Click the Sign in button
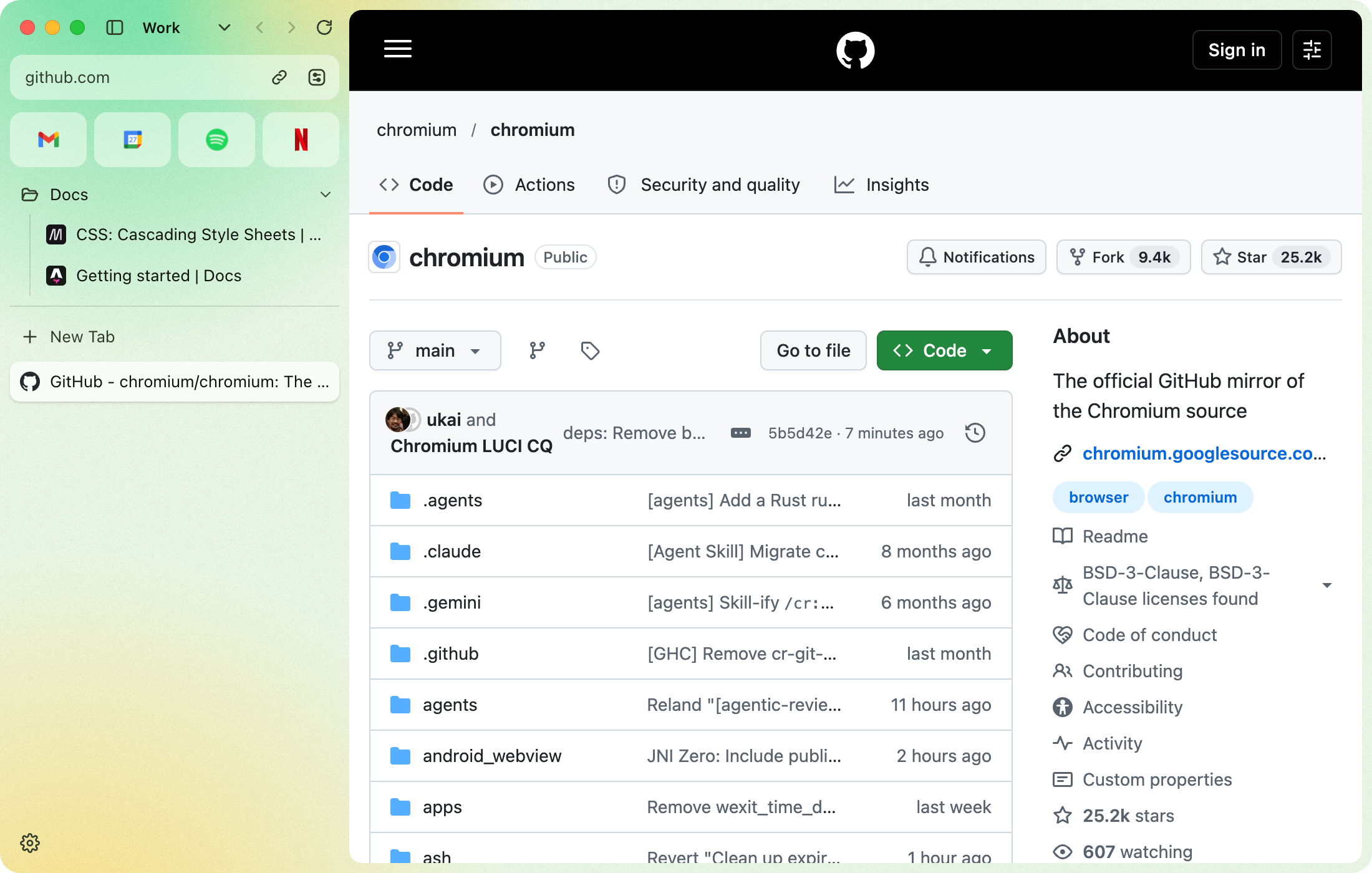The image size is (1372, 873). [1237, 50]
